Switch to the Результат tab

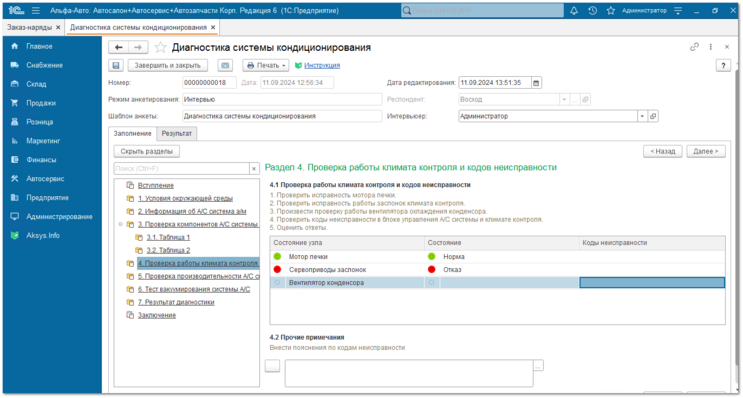[x=176, y=134]
